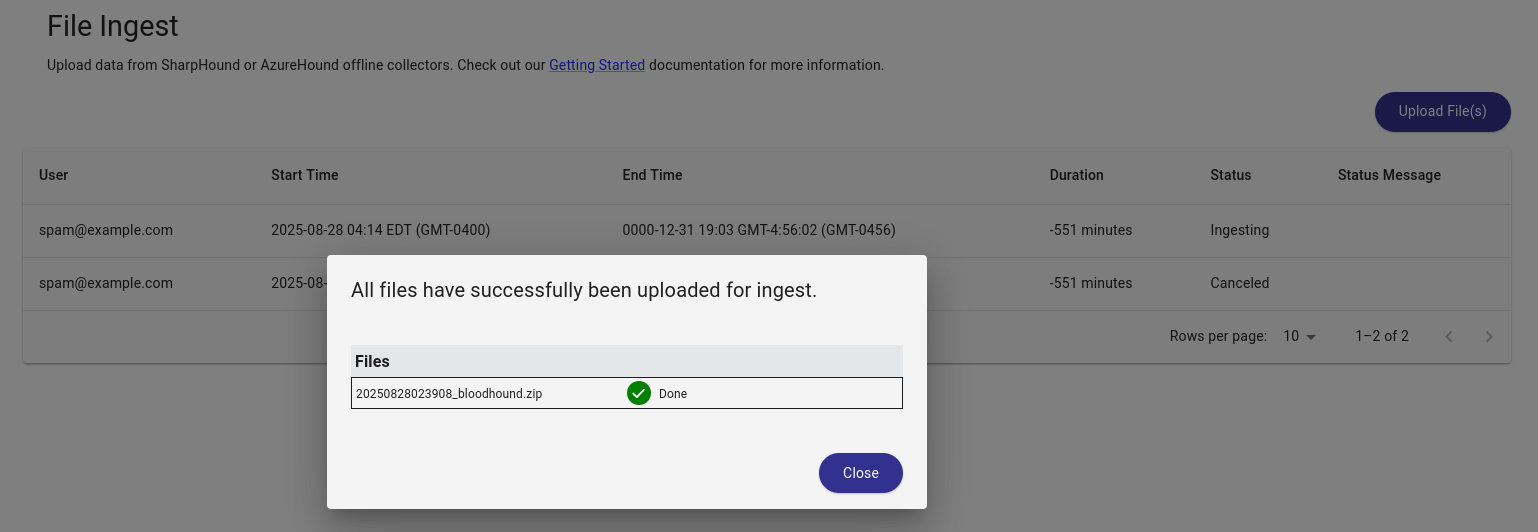Click the Duration column header
Viewport: 1538px width, 532px height.
[1076, 175]
